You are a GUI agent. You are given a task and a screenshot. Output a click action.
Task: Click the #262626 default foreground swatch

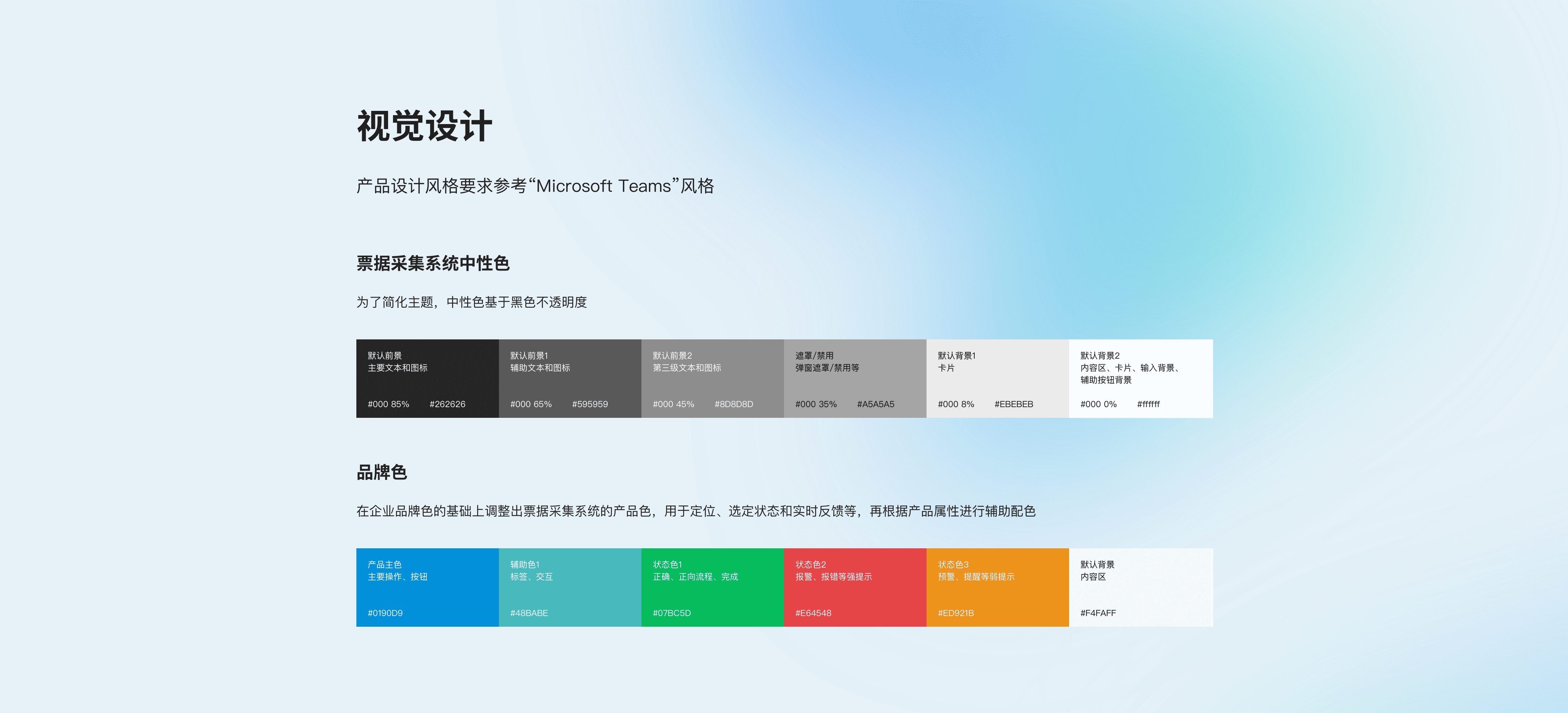(427, 378)
